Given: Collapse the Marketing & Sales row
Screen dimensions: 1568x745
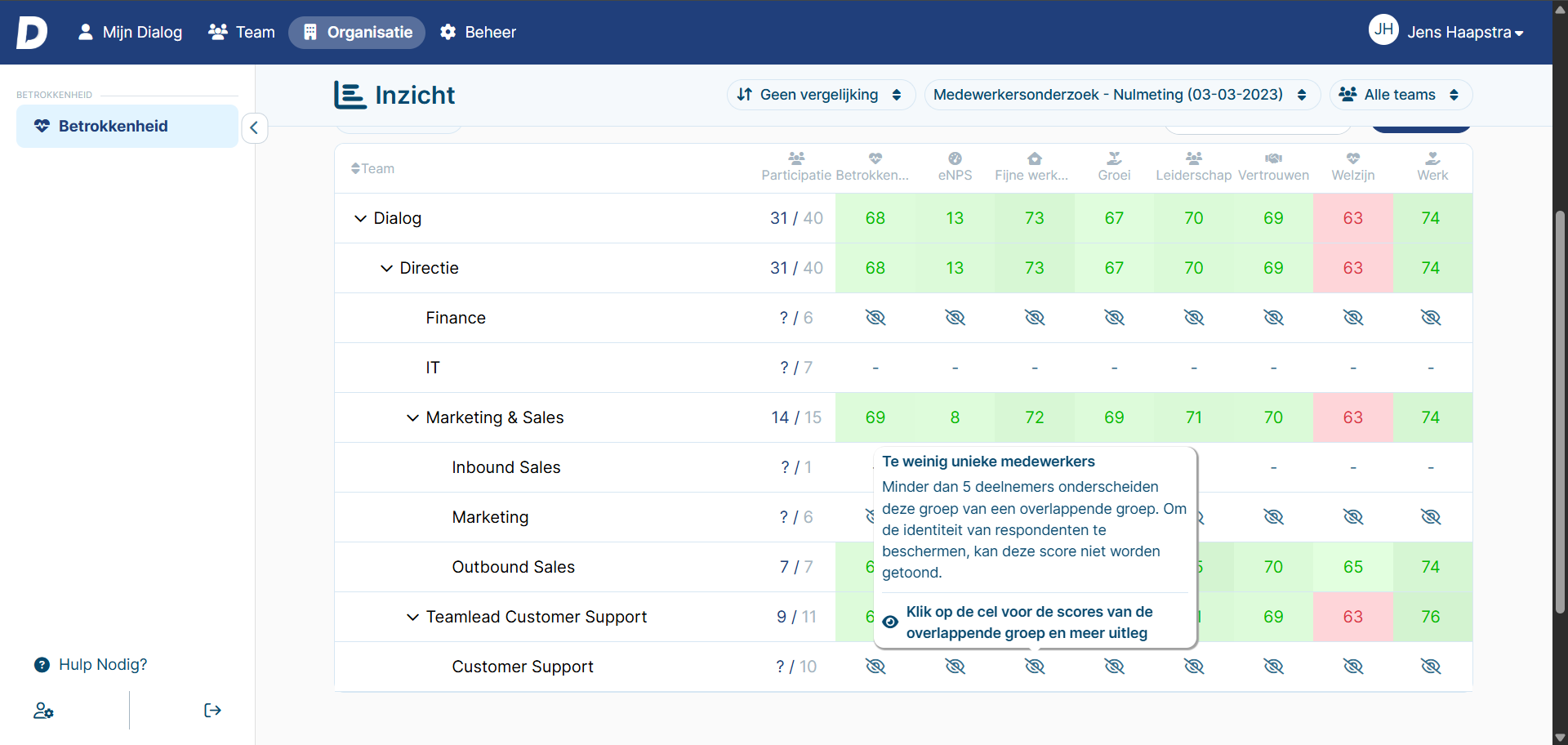Looking at the screenshot, I should pyautogui.click(x=412, y=418).
